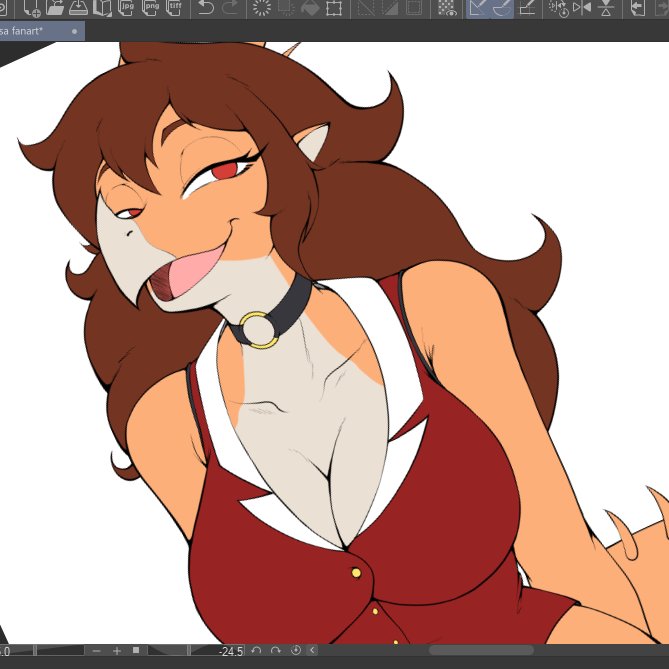Click the horizontal scrollbar thumb below the canvas
The width and height of the screenshot is (669, 669).
[481, 650]
